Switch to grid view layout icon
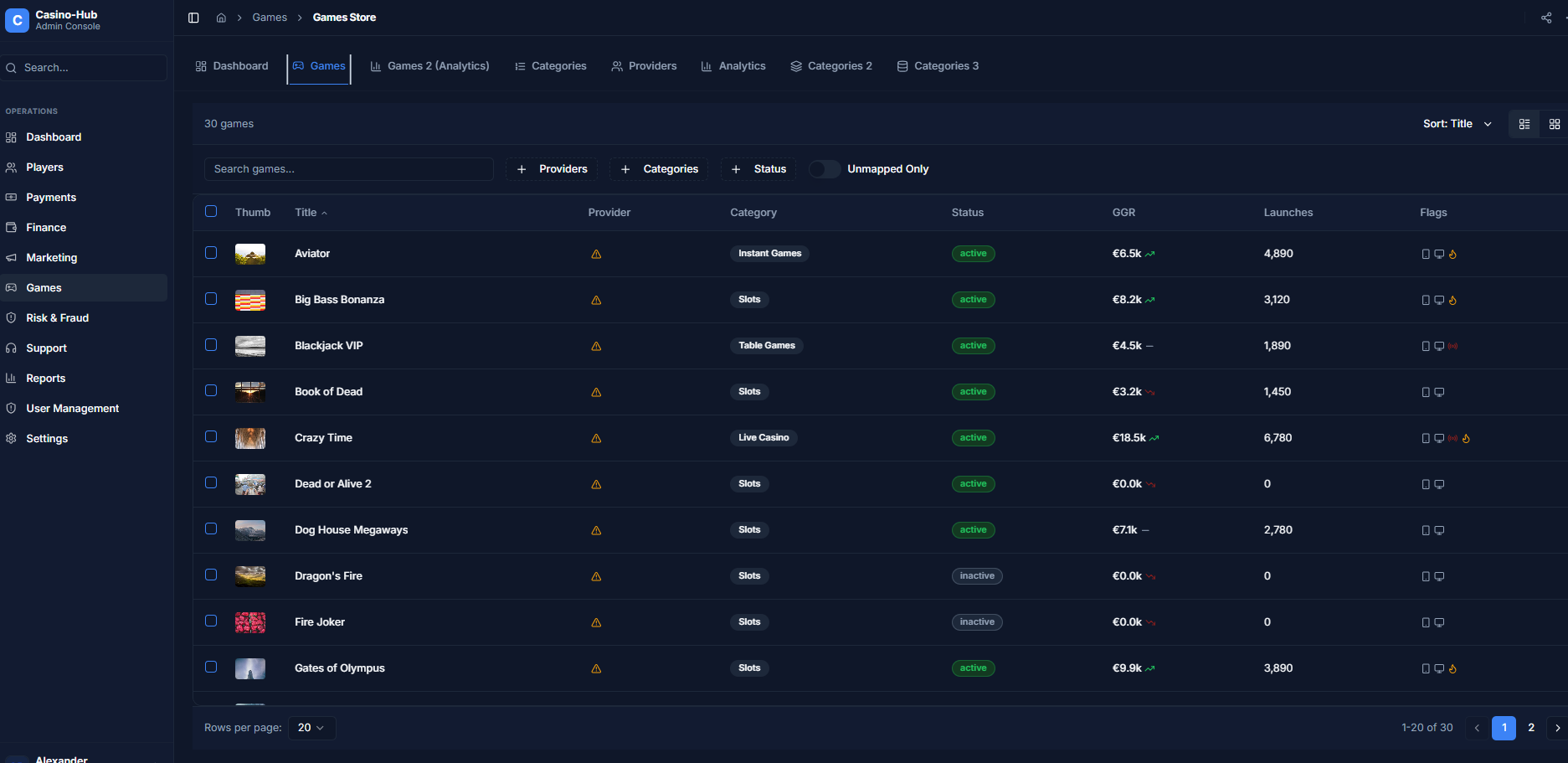Viewport: 1568px width, 763px height. coord(1554,124)
